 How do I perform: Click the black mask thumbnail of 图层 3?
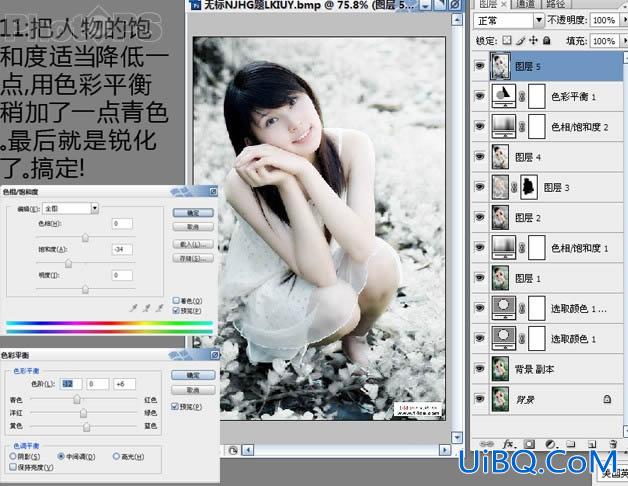[x=529, y=187]
